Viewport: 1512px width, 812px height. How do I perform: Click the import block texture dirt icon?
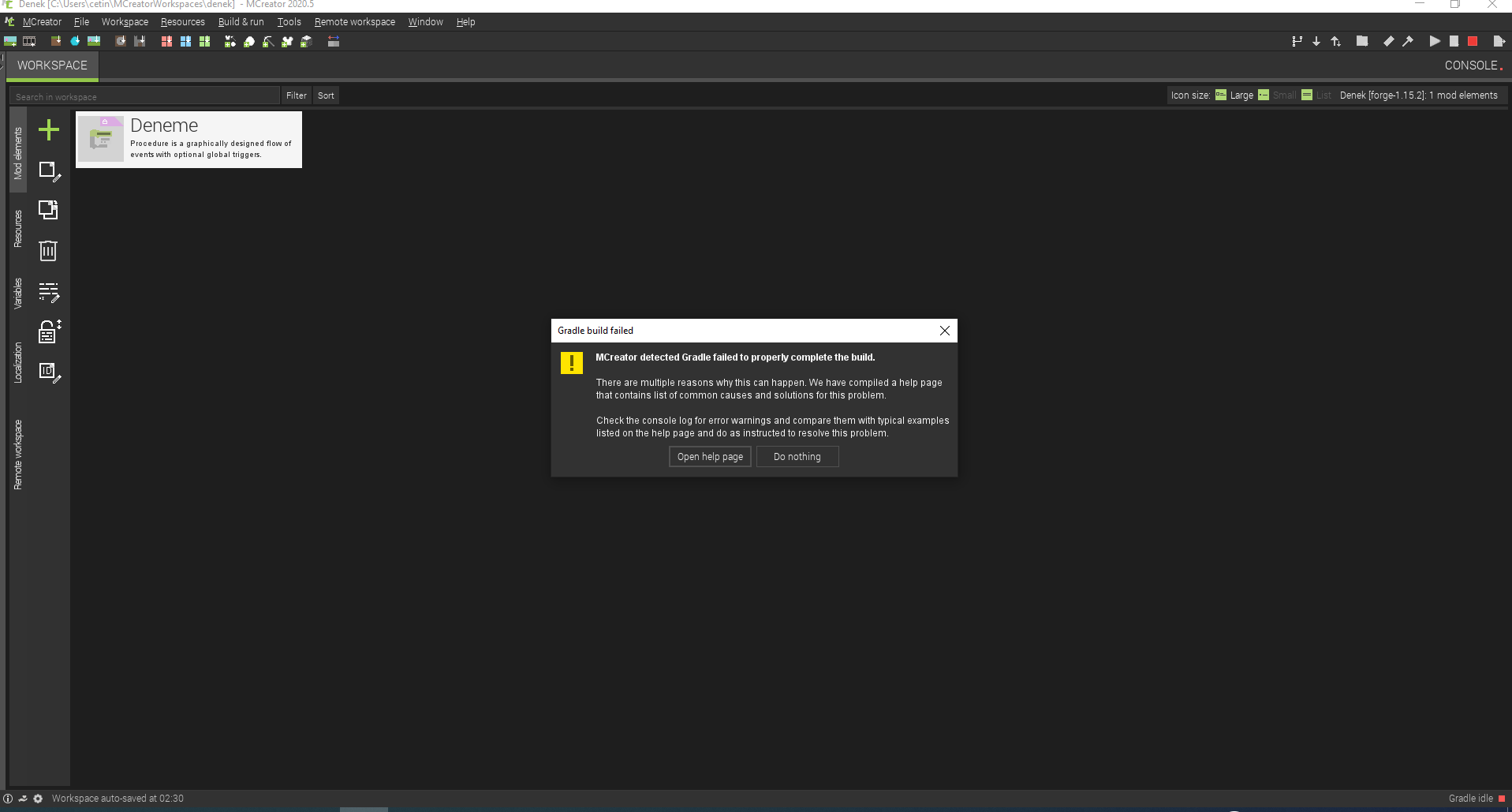pos(56,42)
